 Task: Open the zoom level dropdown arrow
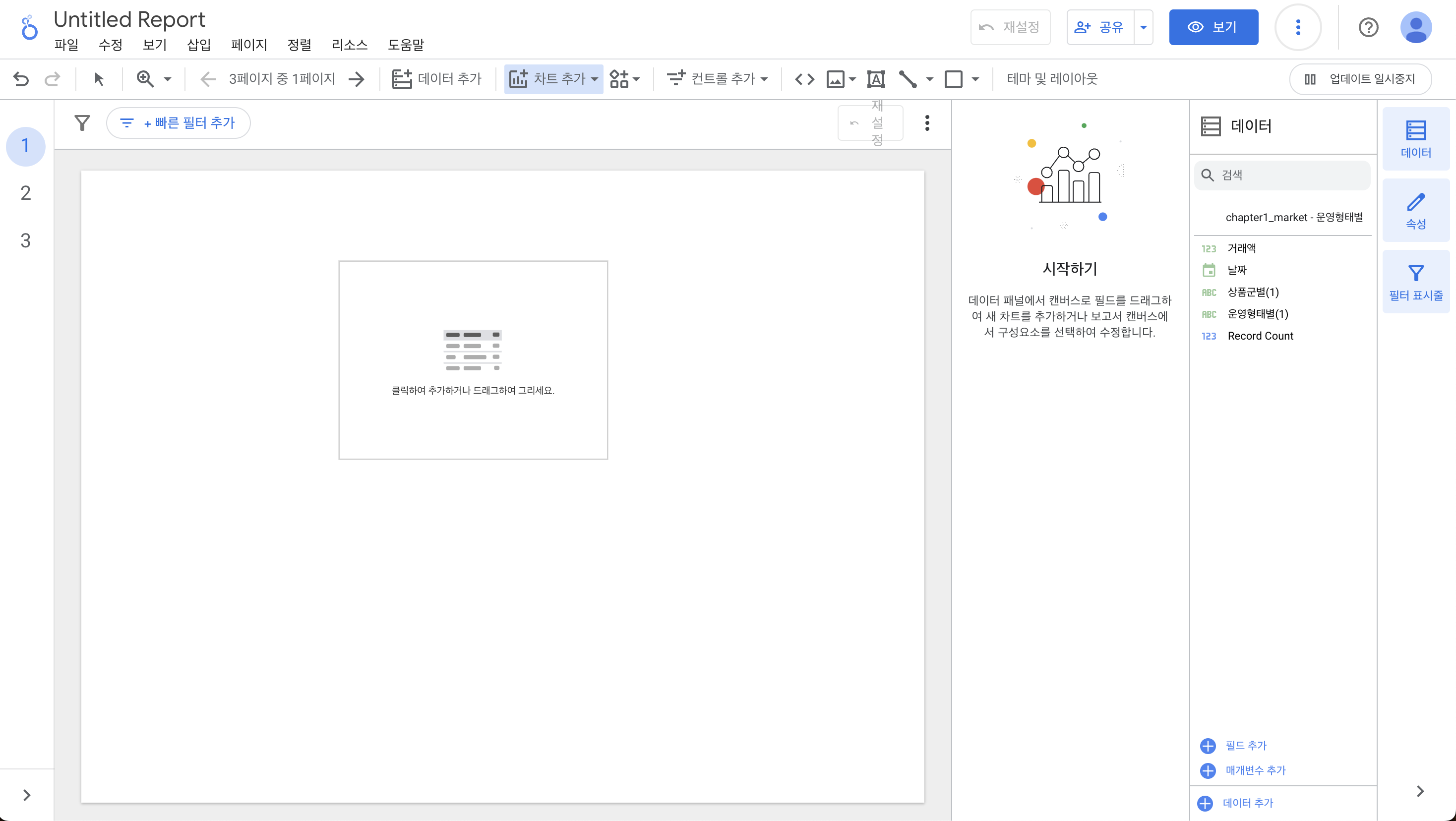coord(167,79)
